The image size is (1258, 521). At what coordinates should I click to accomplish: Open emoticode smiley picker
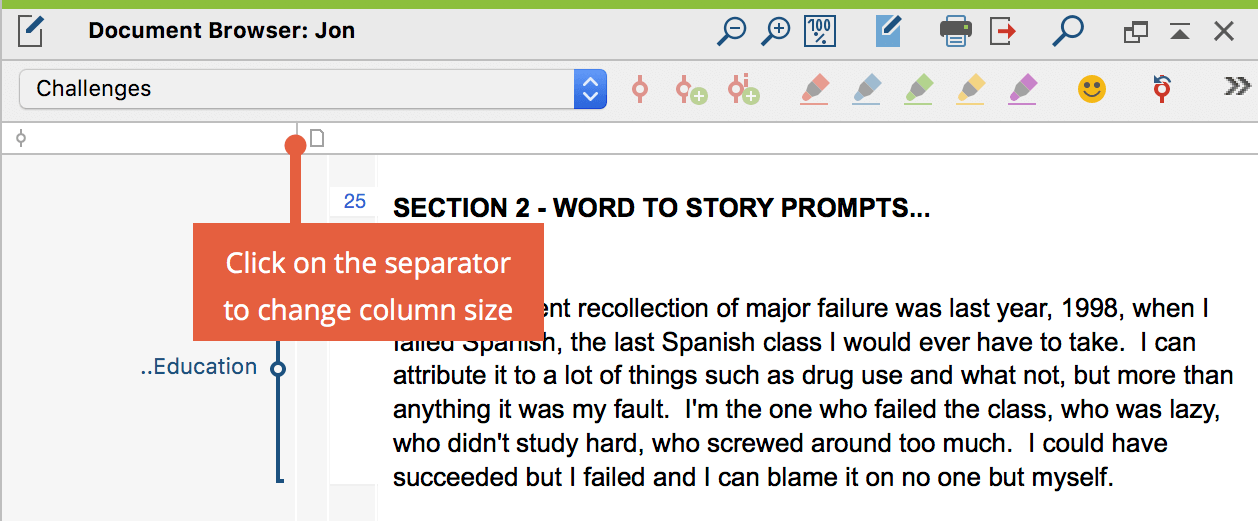(x=1092, y=89)
